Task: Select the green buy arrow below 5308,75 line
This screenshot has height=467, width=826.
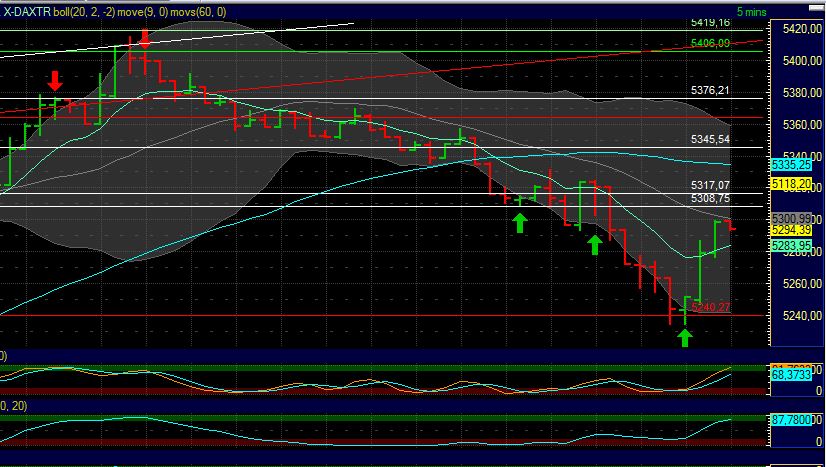Action: point(519,222)
